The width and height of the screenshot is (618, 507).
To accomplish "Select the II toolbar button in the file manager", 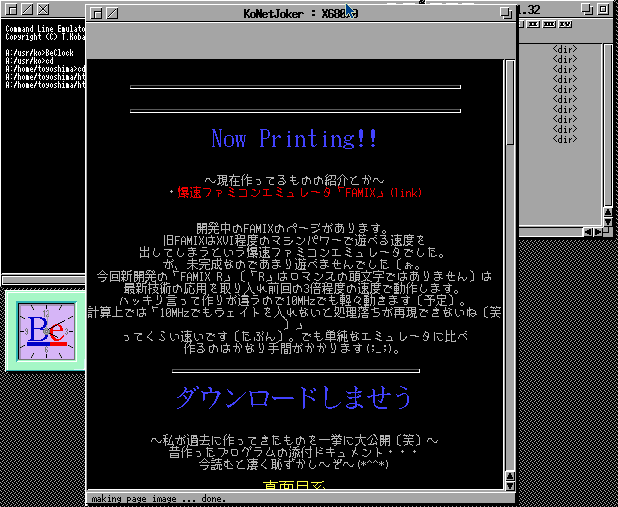I will pyautogui.click(x=534, y=24).
